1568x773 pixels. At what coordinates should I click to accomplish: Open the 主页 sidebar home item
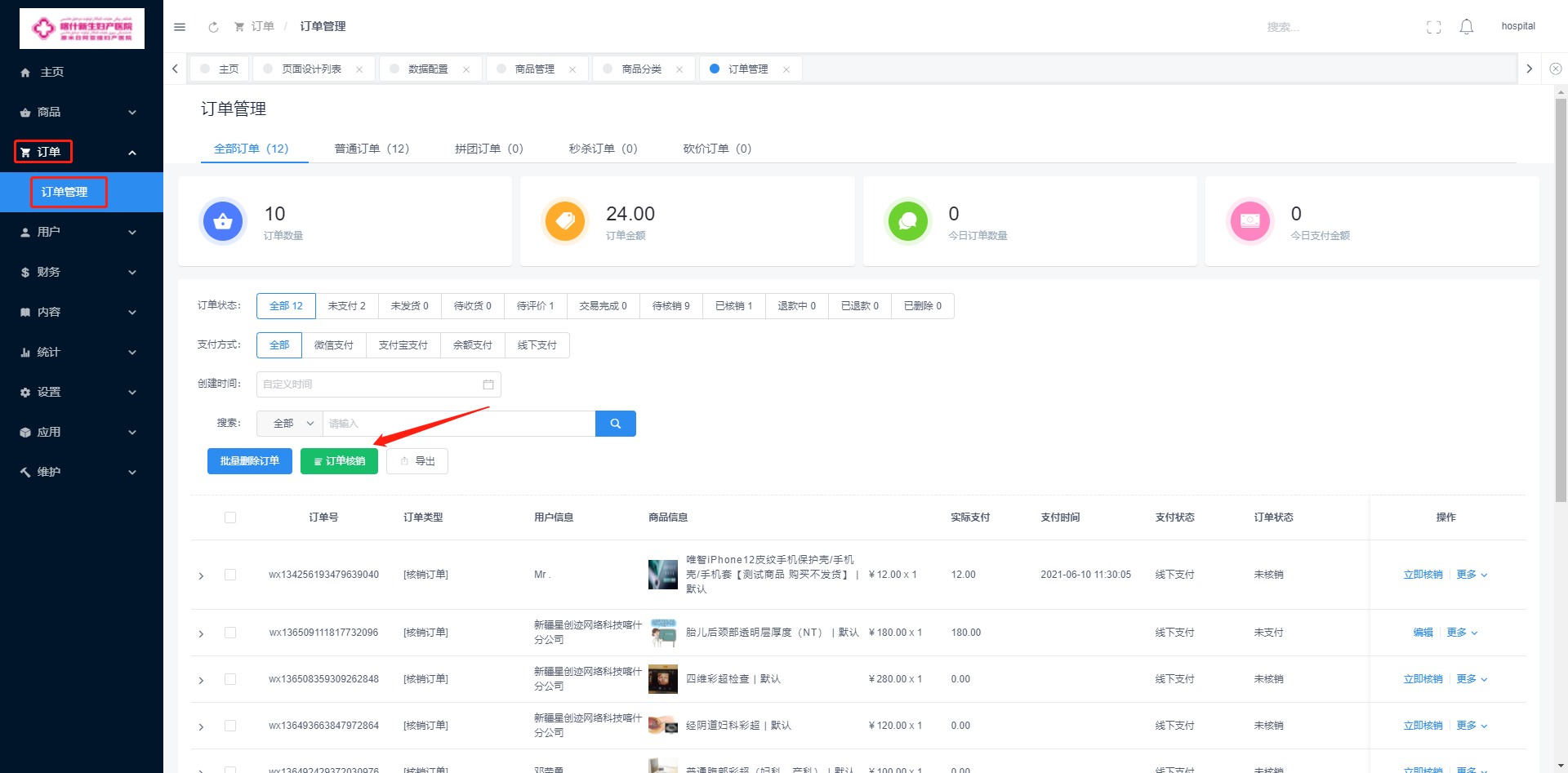[82, 72]
